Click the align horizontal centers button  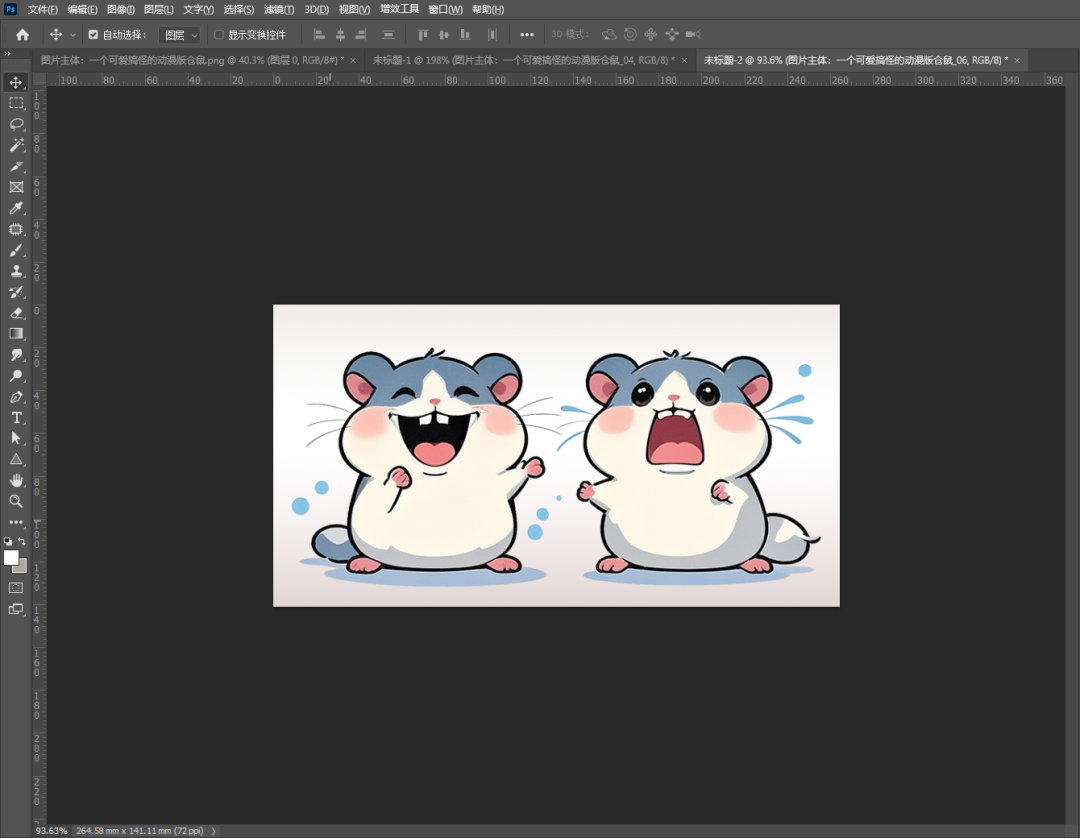340,34
